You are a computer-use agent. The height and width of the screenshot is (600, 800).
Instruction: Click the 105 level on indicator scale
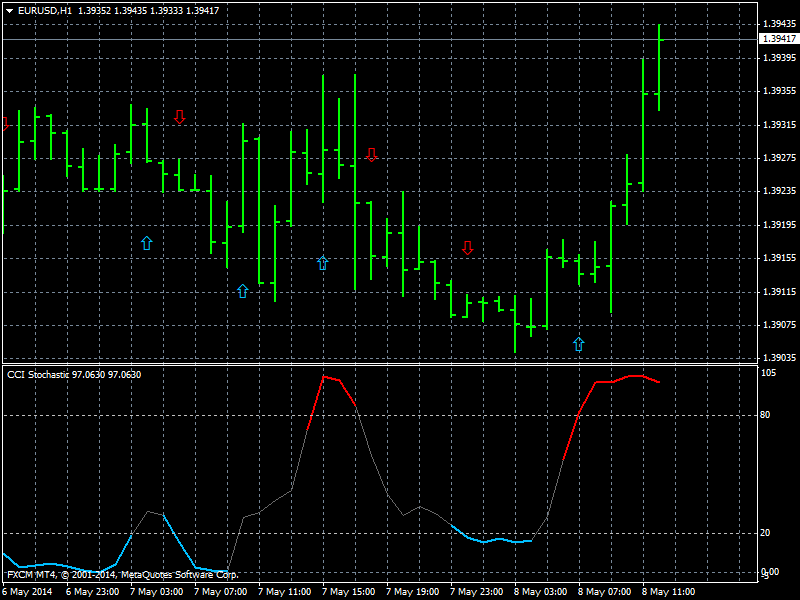(x=768, y=373)
